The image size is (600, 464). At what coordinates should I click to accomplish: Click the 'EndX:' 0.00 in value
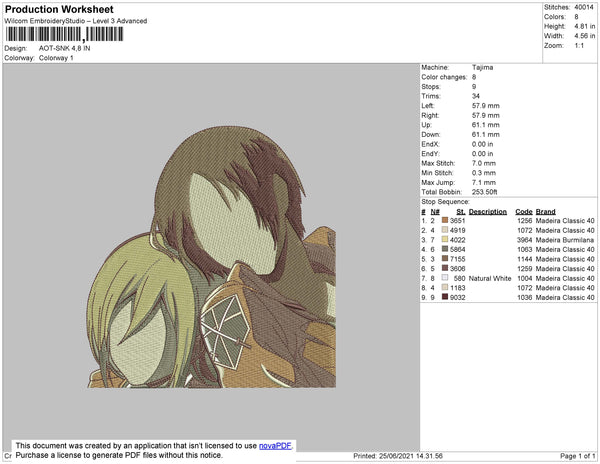click(483, 144)
